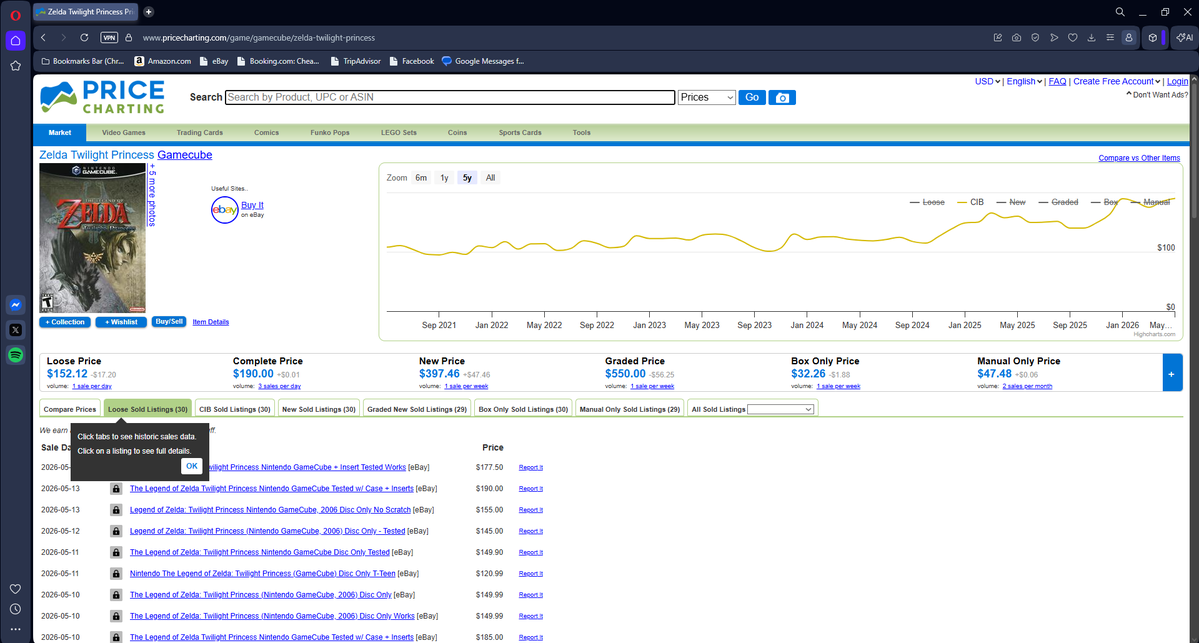Open the downloads icon in toolbar
The image size is (1199, 643).
click(x=1091, y=37)
